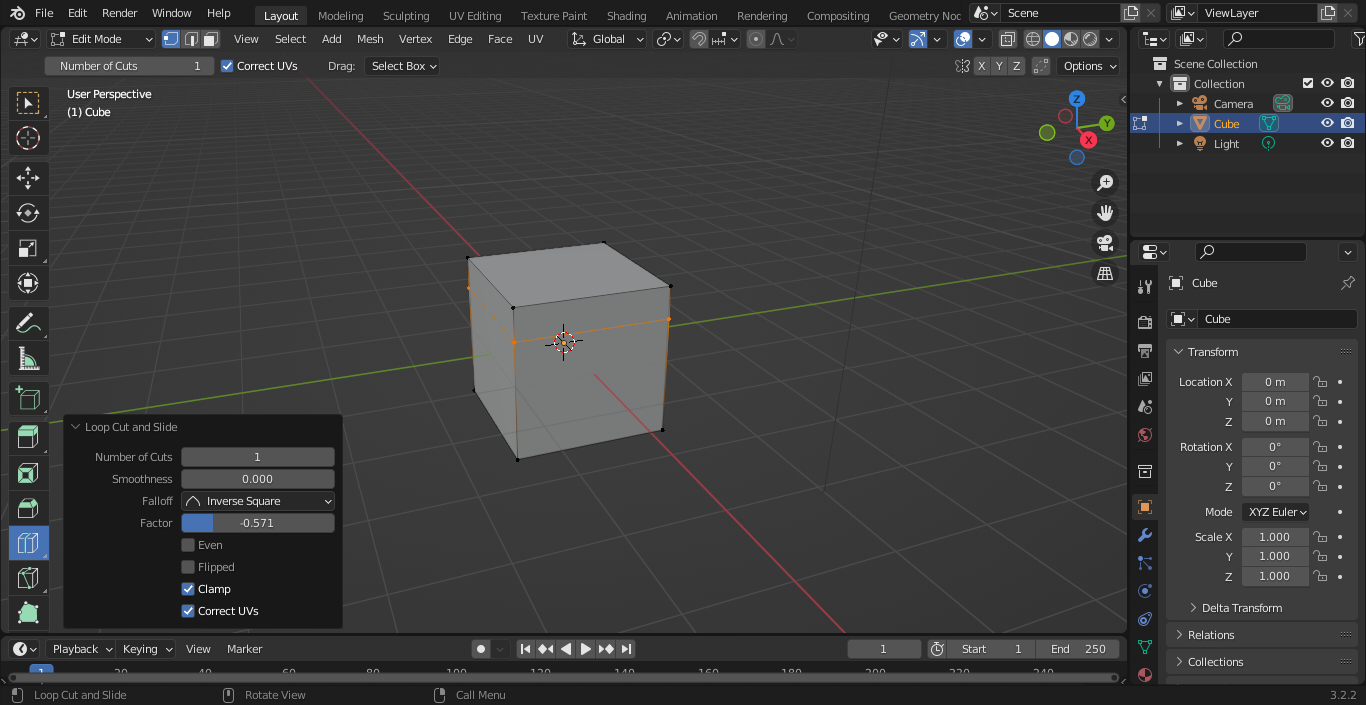Screen dimensions: 1366x705
Task: Hide the Camera object with eye icon
Action: click(1327, 103)
